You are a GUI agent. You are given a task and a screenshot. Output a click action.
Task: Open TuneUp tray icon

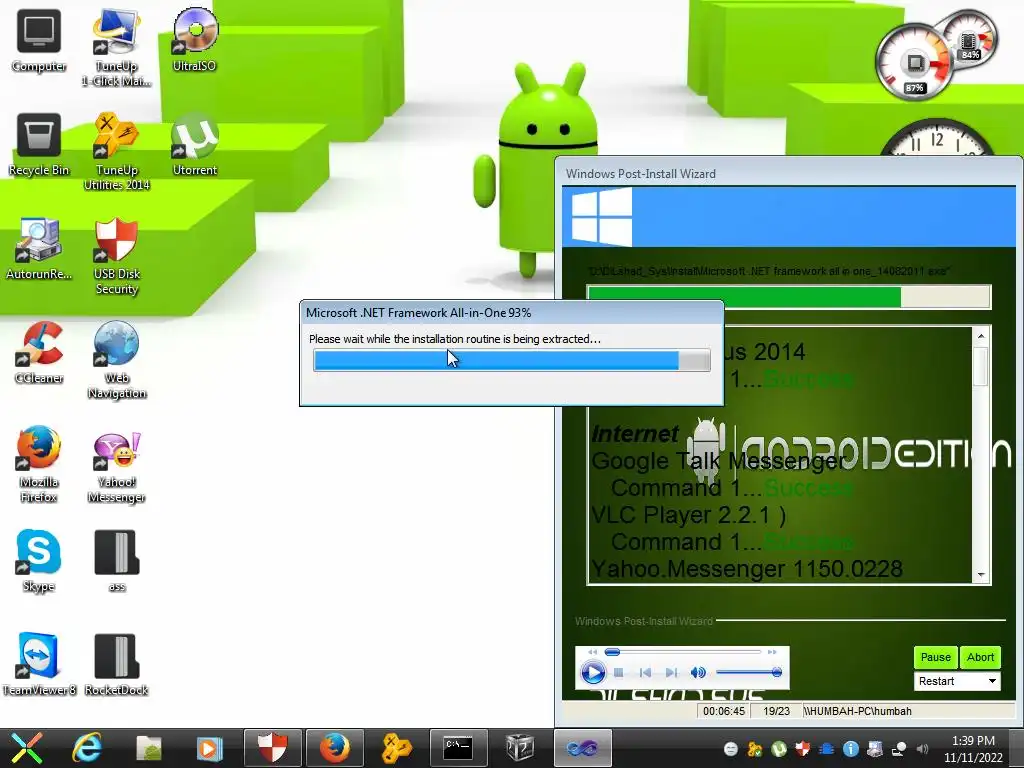click(755, 749)
